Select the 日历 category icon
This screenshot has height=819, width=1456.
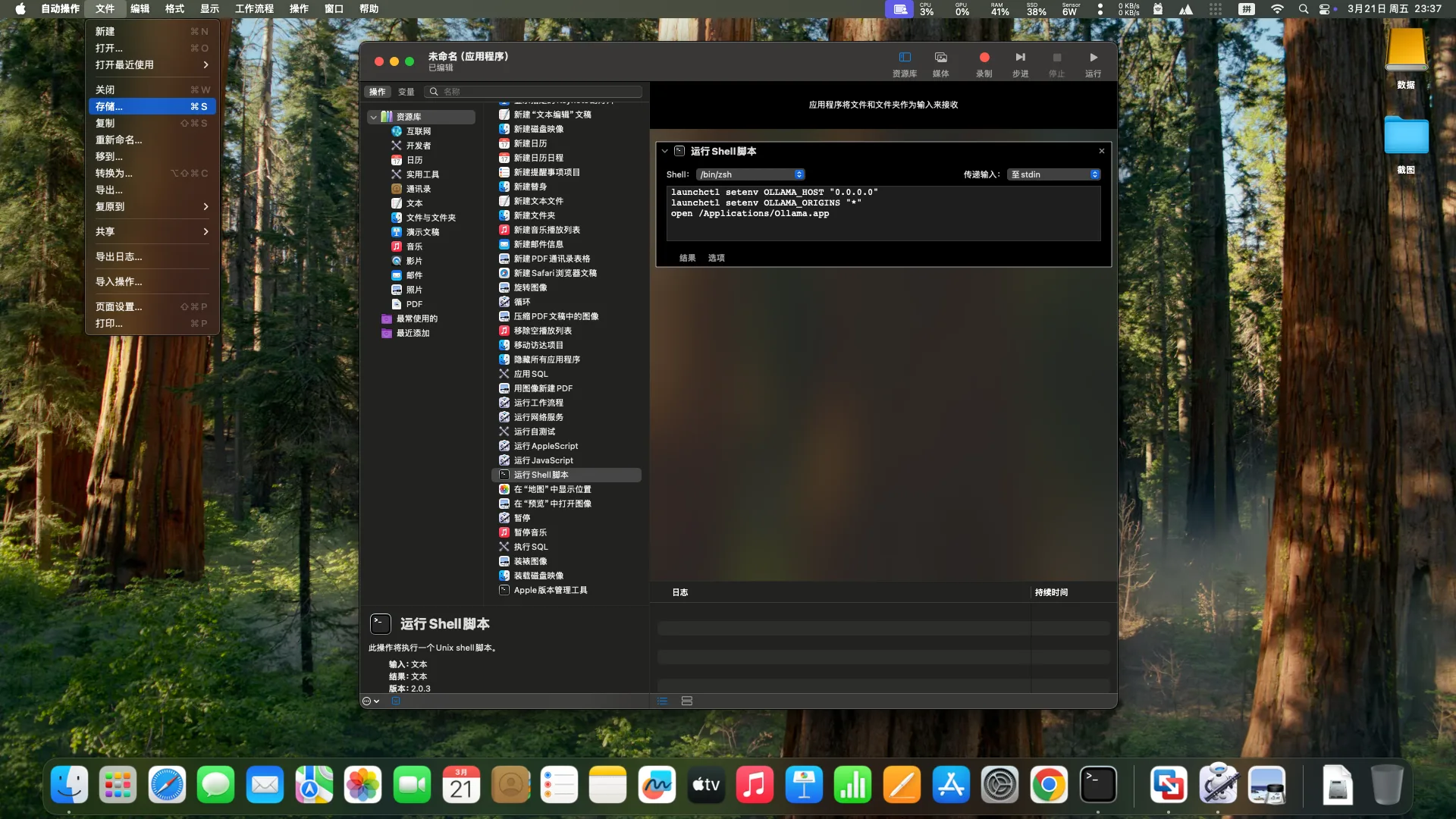[x=397, y=160]
